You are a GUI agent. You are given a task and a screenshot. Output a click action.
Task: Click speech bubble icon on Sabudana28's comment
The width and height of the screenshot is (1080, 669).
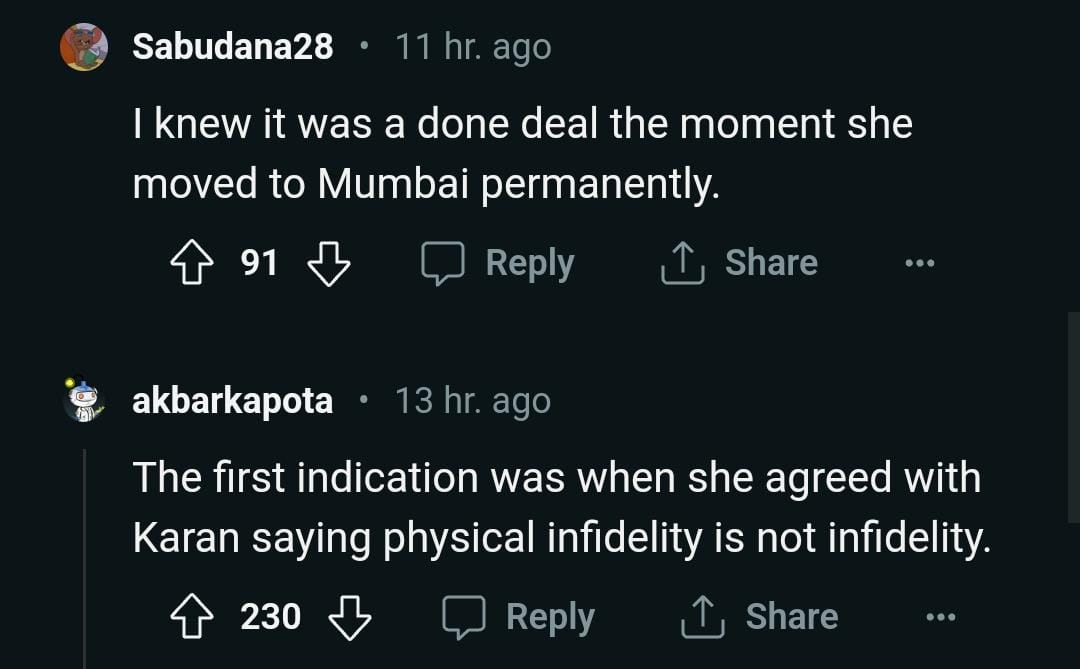click(442, 263)
